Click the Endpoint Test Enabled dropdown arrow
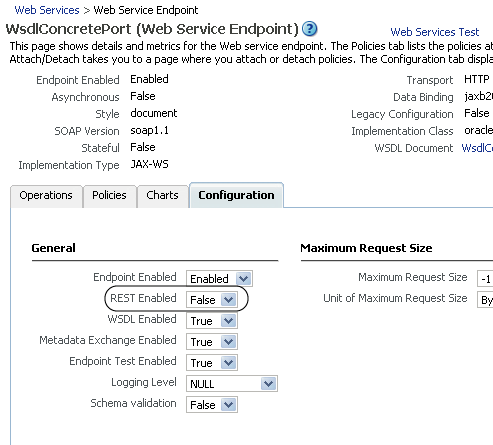Screen dimensions: 493x445 coord(229,363)
